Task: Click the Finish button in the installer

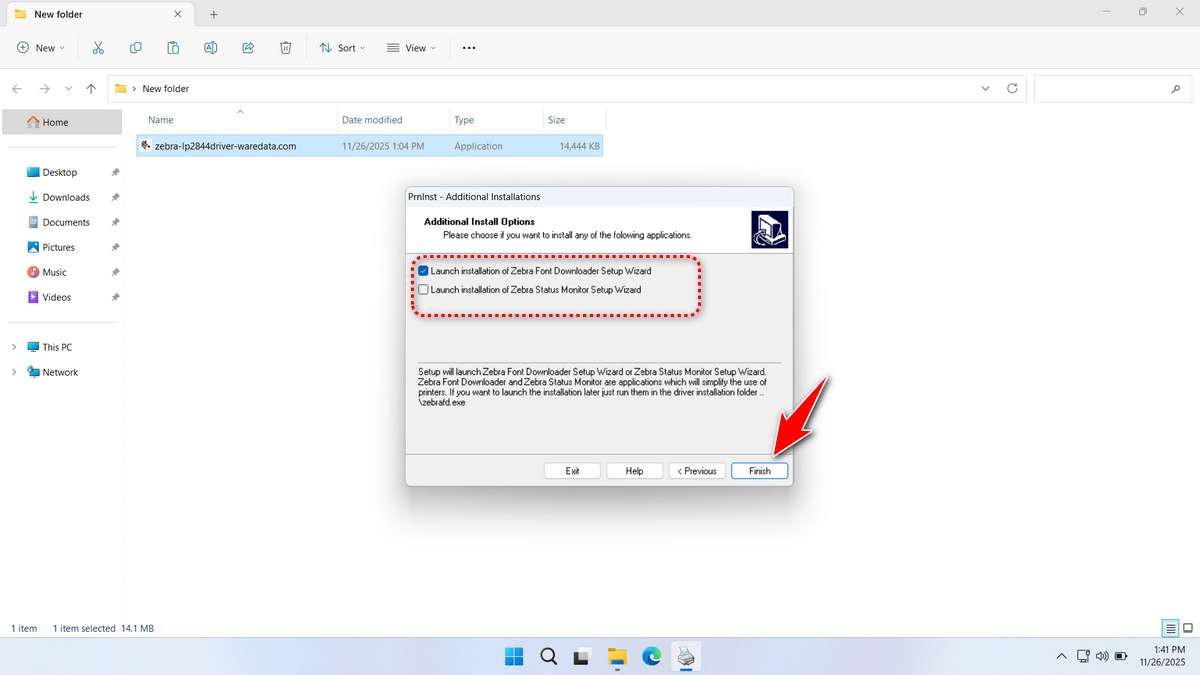Action: point(758,470)
